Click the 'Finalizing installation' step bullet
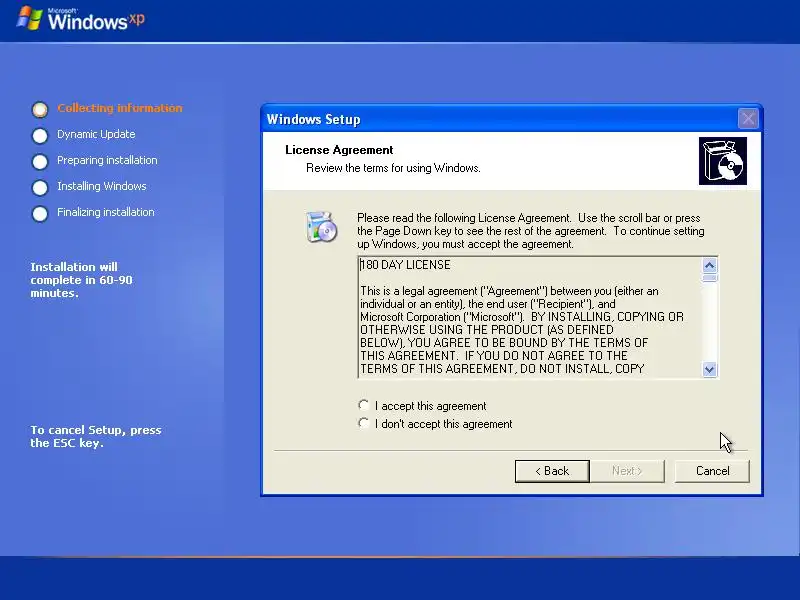Viewport: 800px width, 600px height. [x=40, y=213]
